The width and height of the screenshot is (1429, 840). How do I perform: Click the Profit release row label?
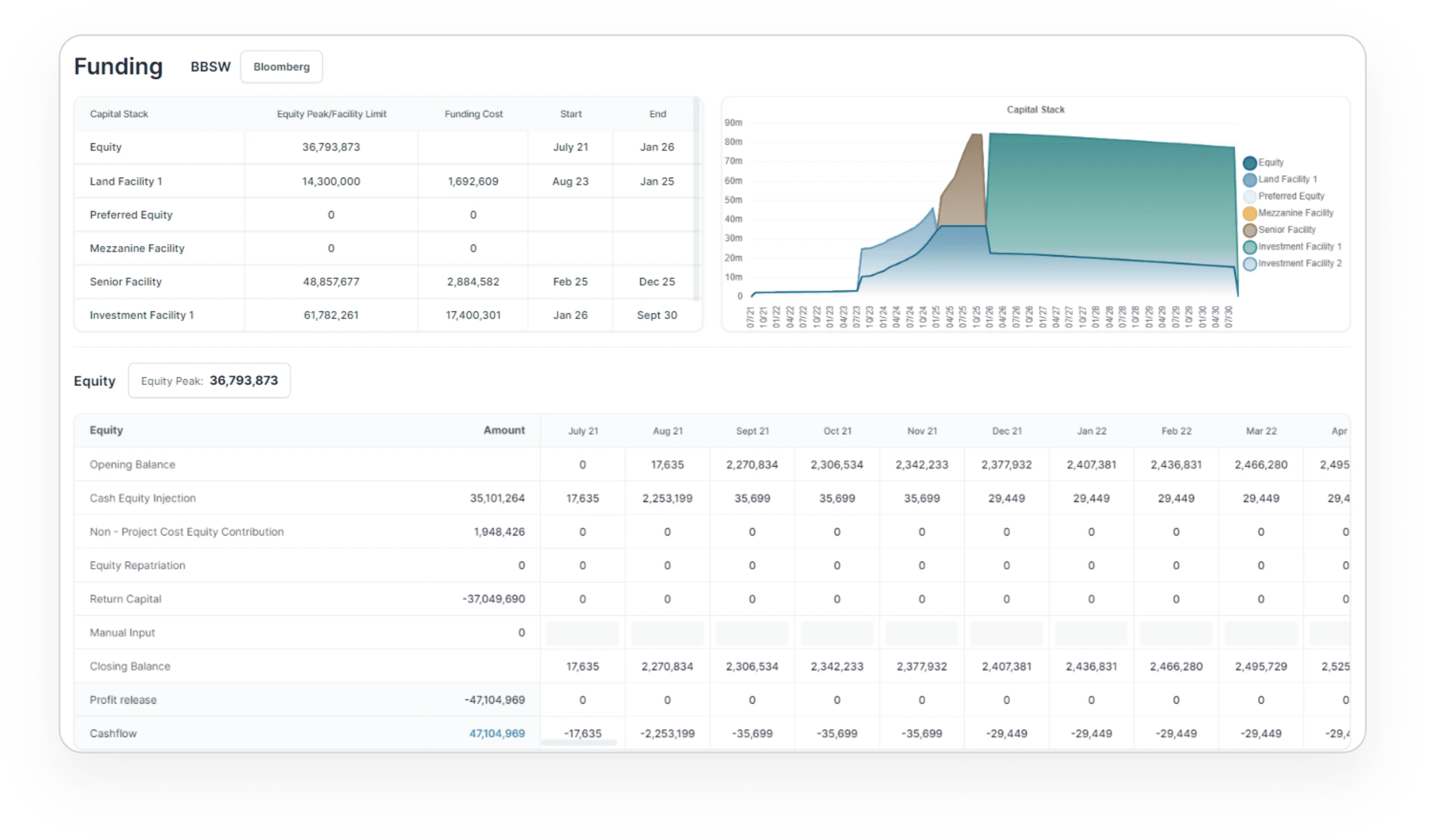(123, 701)
